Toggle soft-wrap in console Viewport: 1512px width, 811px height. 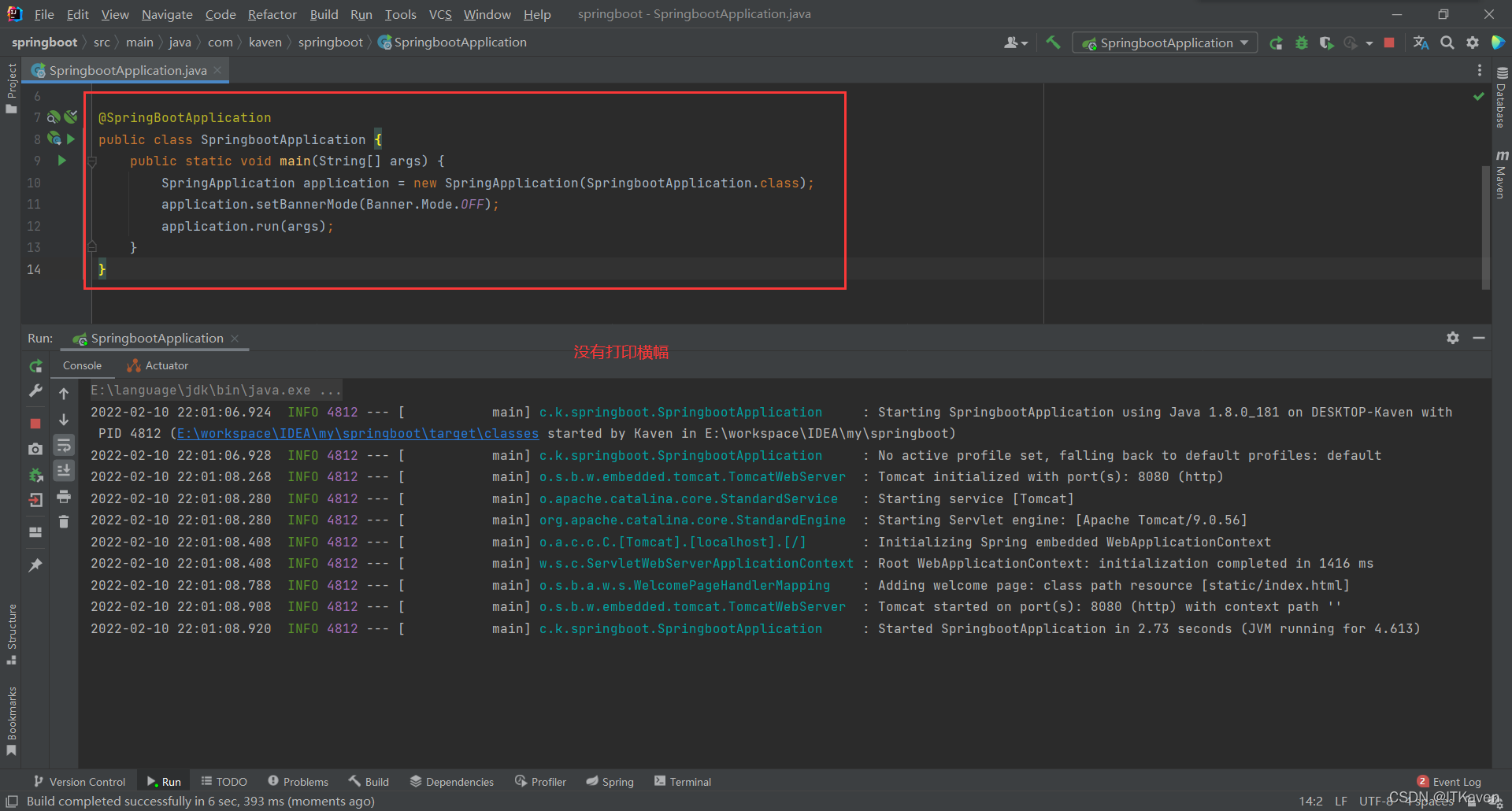point(64,445)
